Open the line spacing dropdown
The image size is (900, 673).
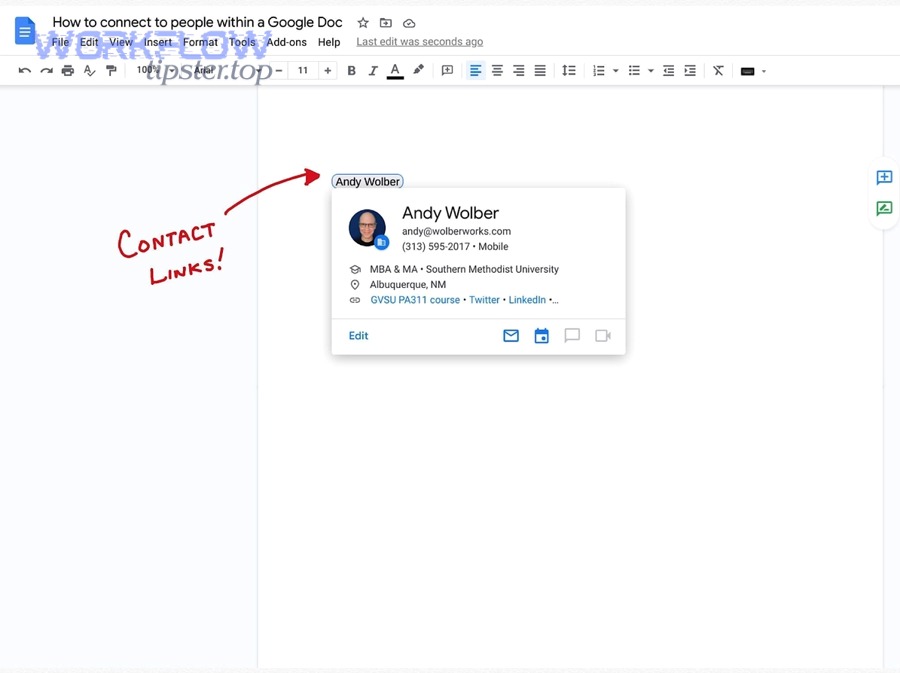569,70
